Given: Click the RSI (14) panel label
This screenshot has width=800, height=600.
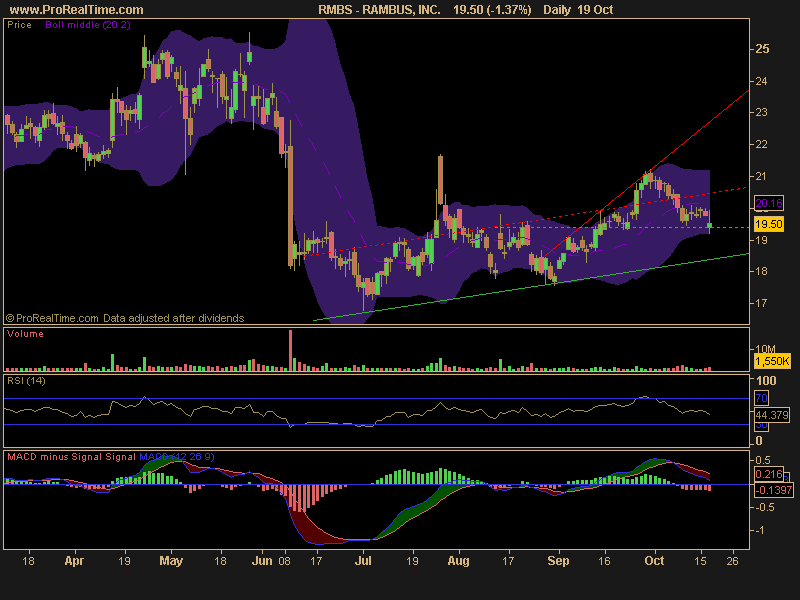Looking at the screenshot, I should (x=26, y=381).
